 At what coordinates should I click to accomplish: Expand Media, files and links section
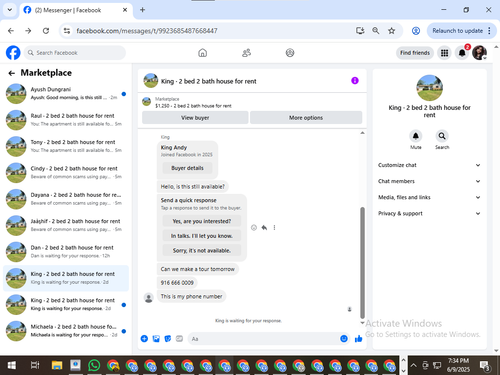tap(429, 197)
